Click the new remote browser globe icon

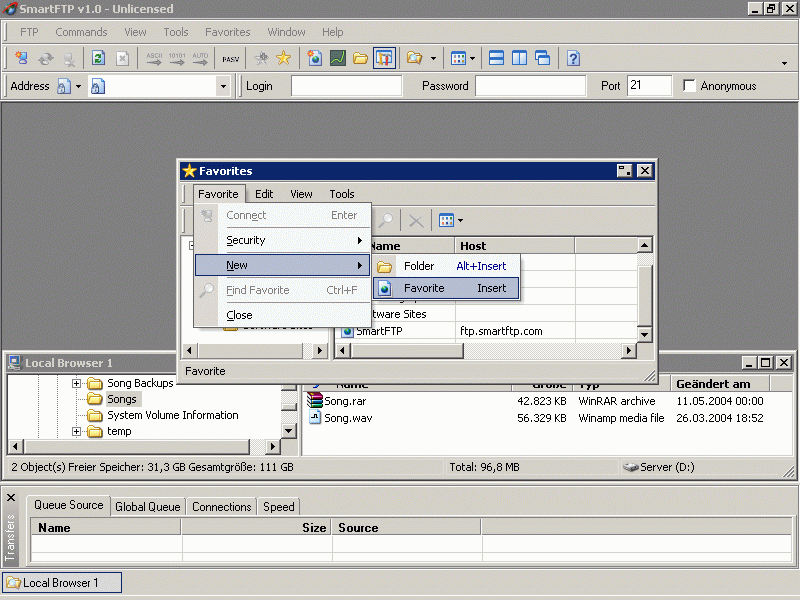coord(314,58)
